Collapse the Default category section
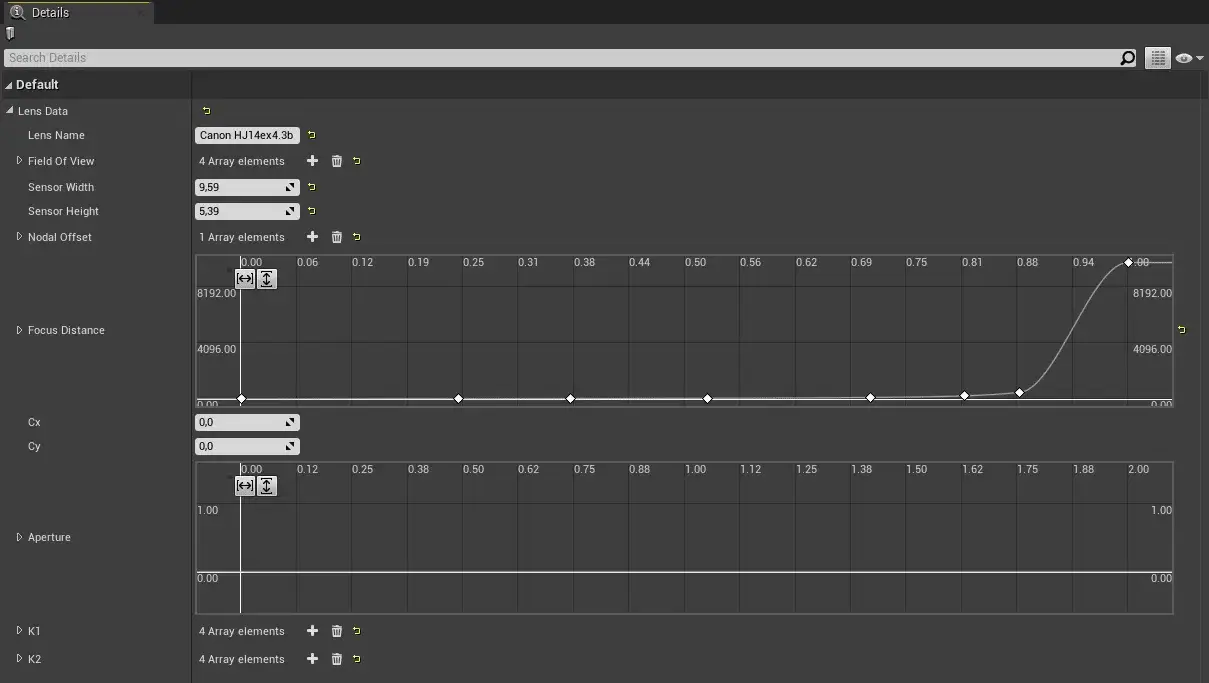Image resolution: width=1209 pixels, height=683 pixels. (x=9, y=85)
